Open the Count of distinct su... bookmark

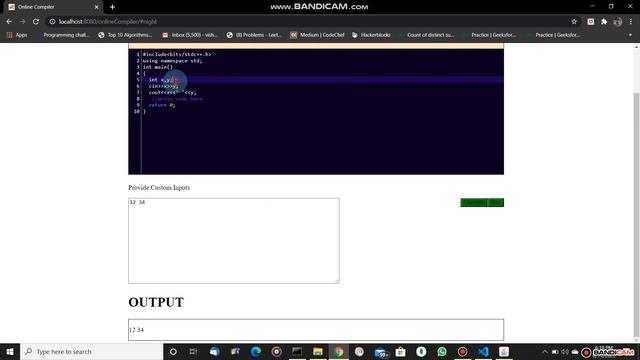click(x=427, y=35)
